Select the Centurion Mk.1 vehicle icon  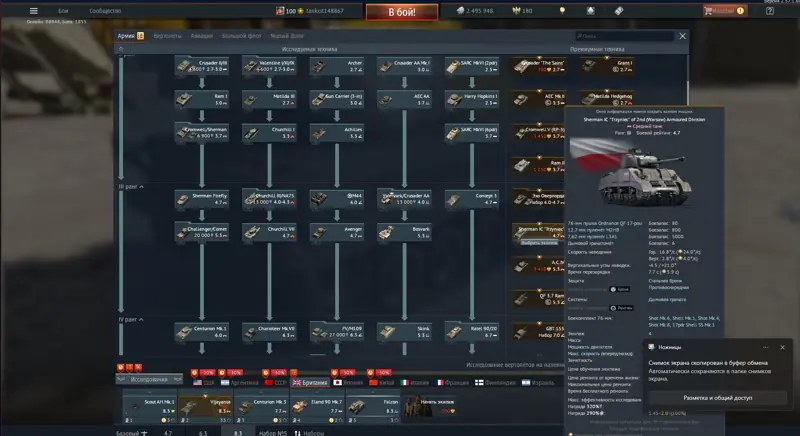[x=184, y=332]
